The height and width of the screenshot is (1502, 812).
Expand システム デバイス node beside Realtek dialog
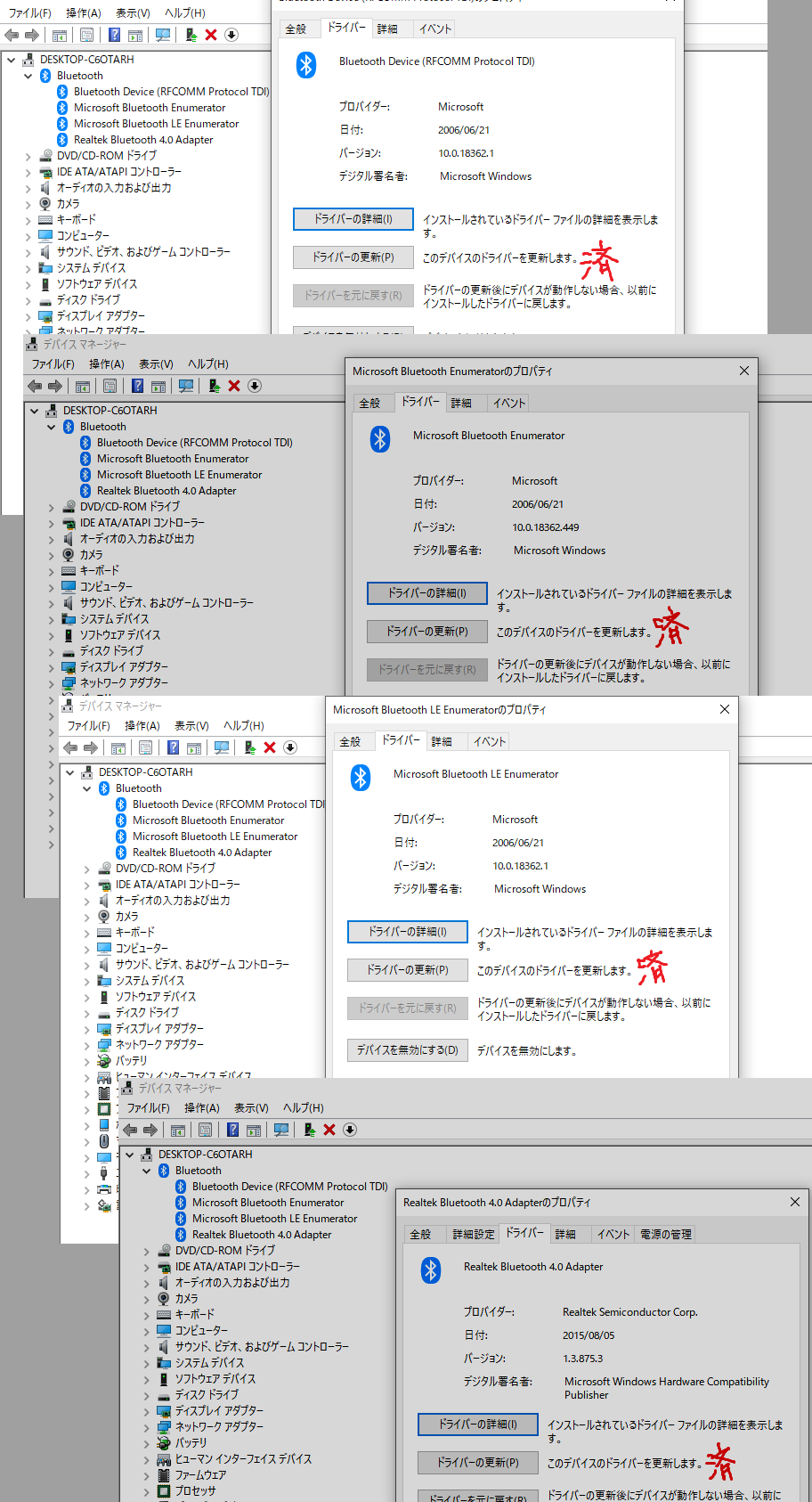coord(147,1363)
